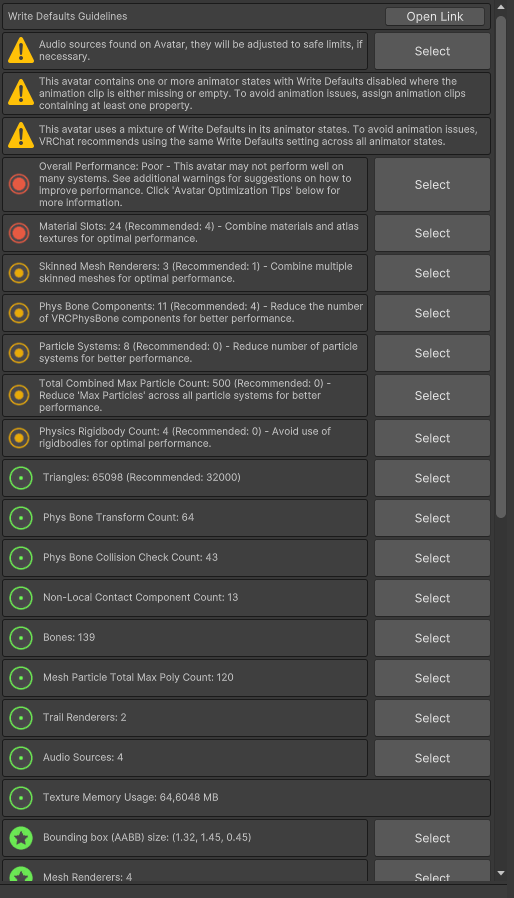This screenshot has height=898, width=514.
Task: Click the orange icon beside Particle Systems: 8
Action: click(x=19, y=353)
